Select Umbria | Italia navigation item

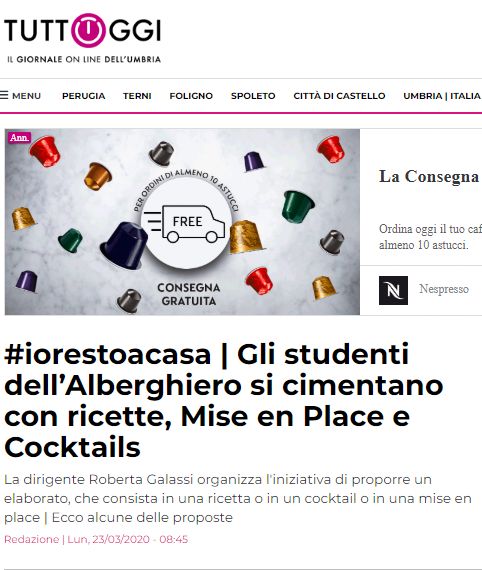click(442, 96)
